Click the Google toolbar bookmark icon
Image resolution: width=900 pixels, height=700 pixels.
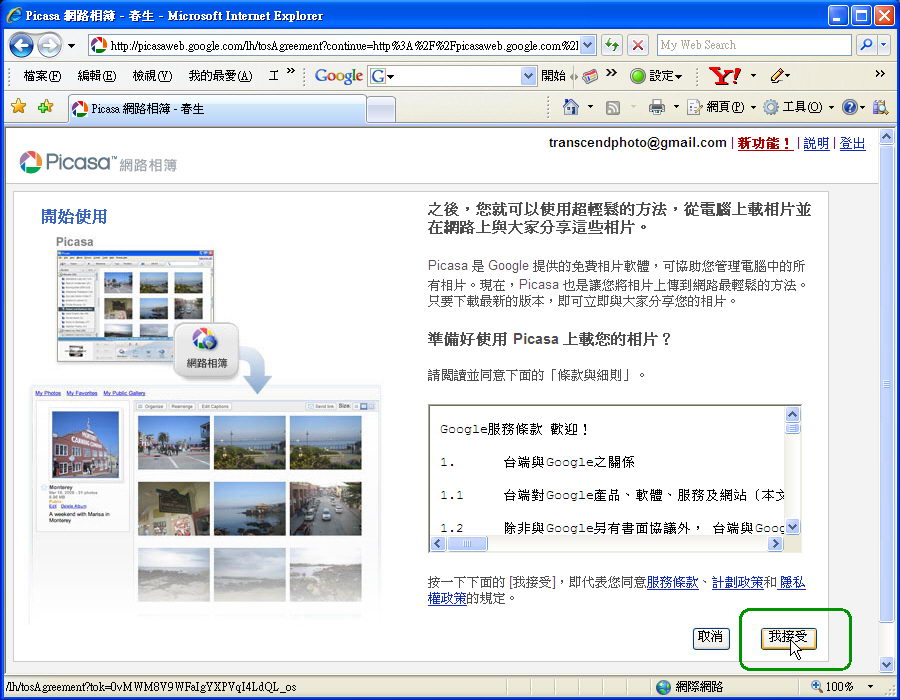[x=589, y=76]
